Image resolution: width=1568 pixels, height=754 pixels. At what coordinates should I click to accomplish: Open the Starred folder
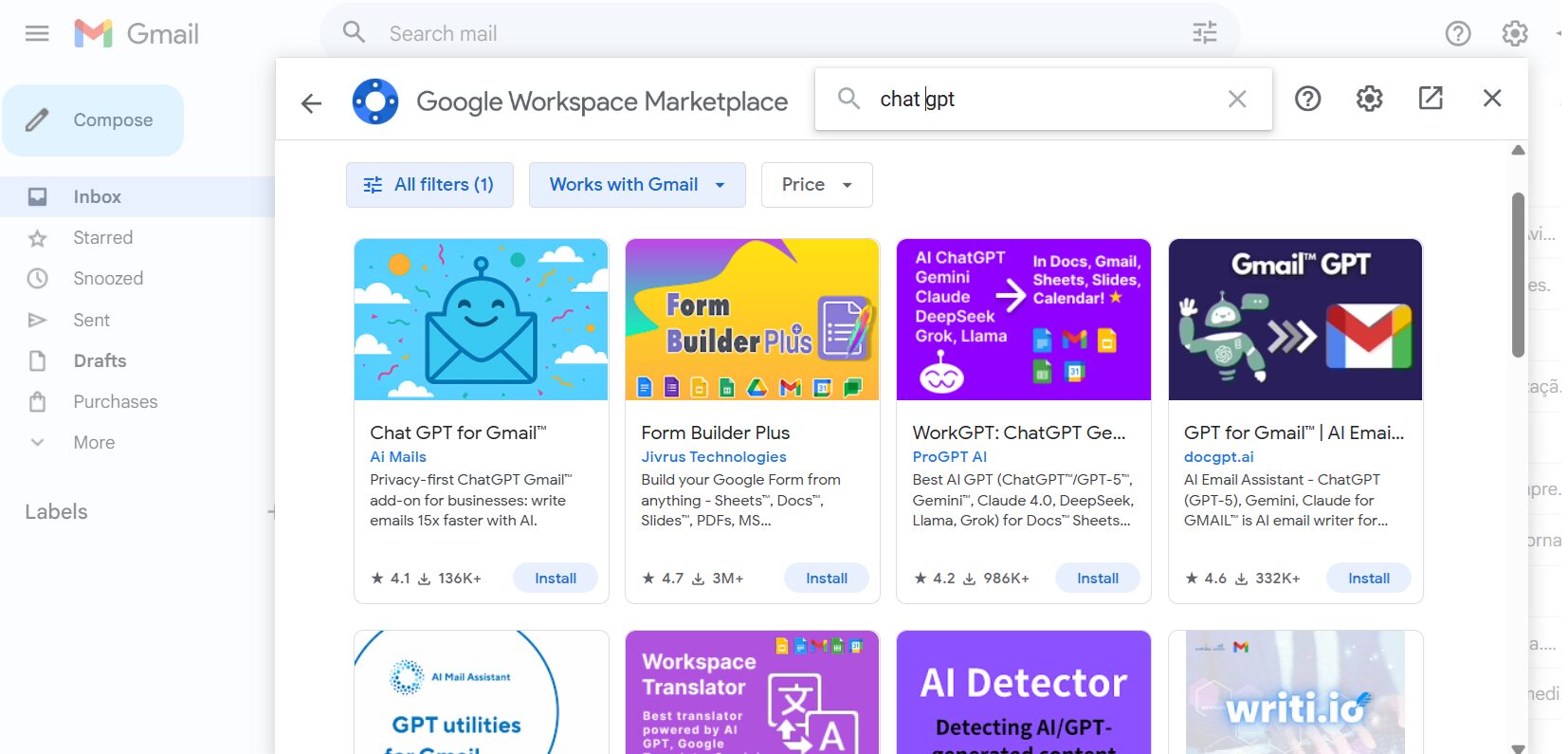click(102, 238)
